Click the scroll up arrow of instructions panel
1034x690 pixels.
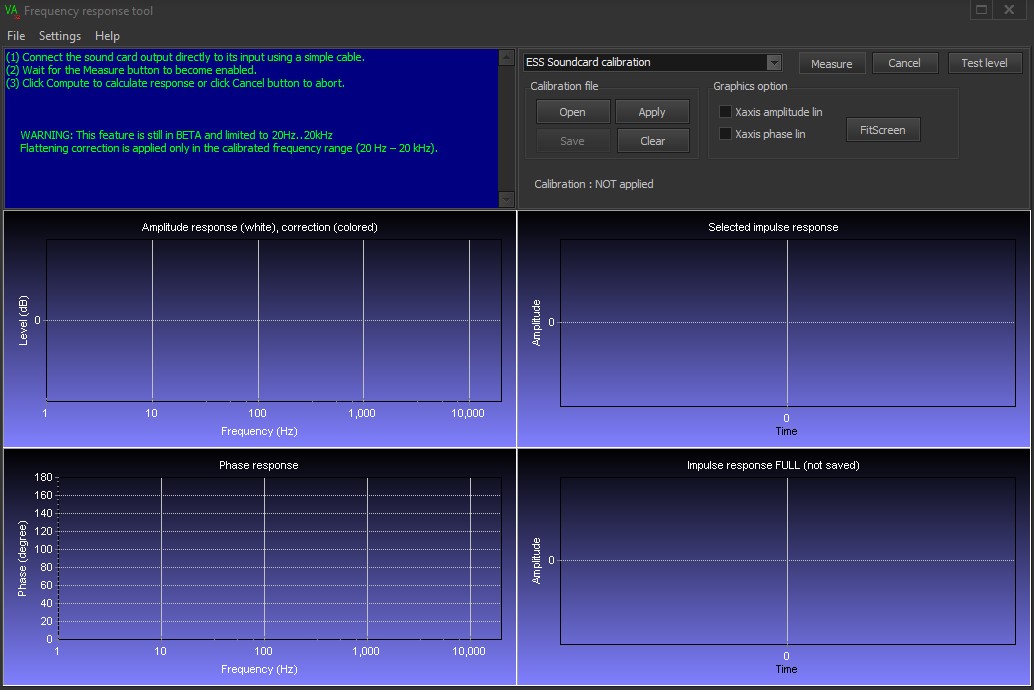[506, 57]
